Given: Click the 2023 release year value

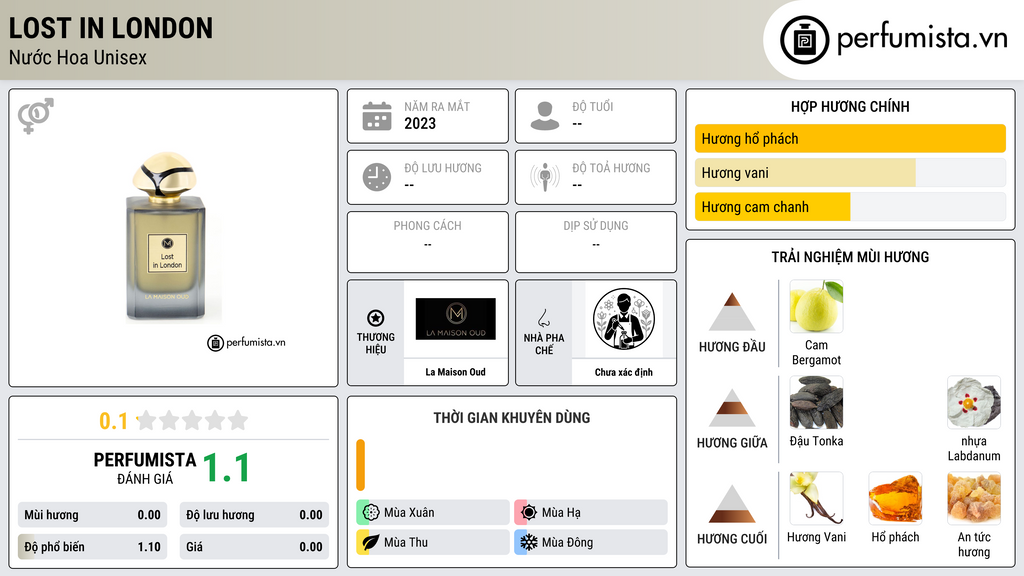Looking at the screenshot, I should tap(420, 123).
